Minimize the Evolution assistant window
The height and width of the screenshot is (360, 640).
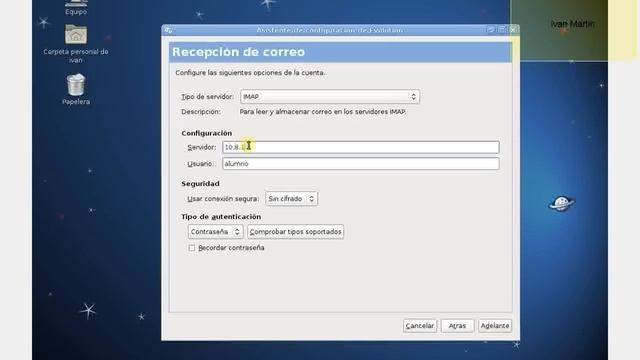pyautogui.click(x=491, y=30)
